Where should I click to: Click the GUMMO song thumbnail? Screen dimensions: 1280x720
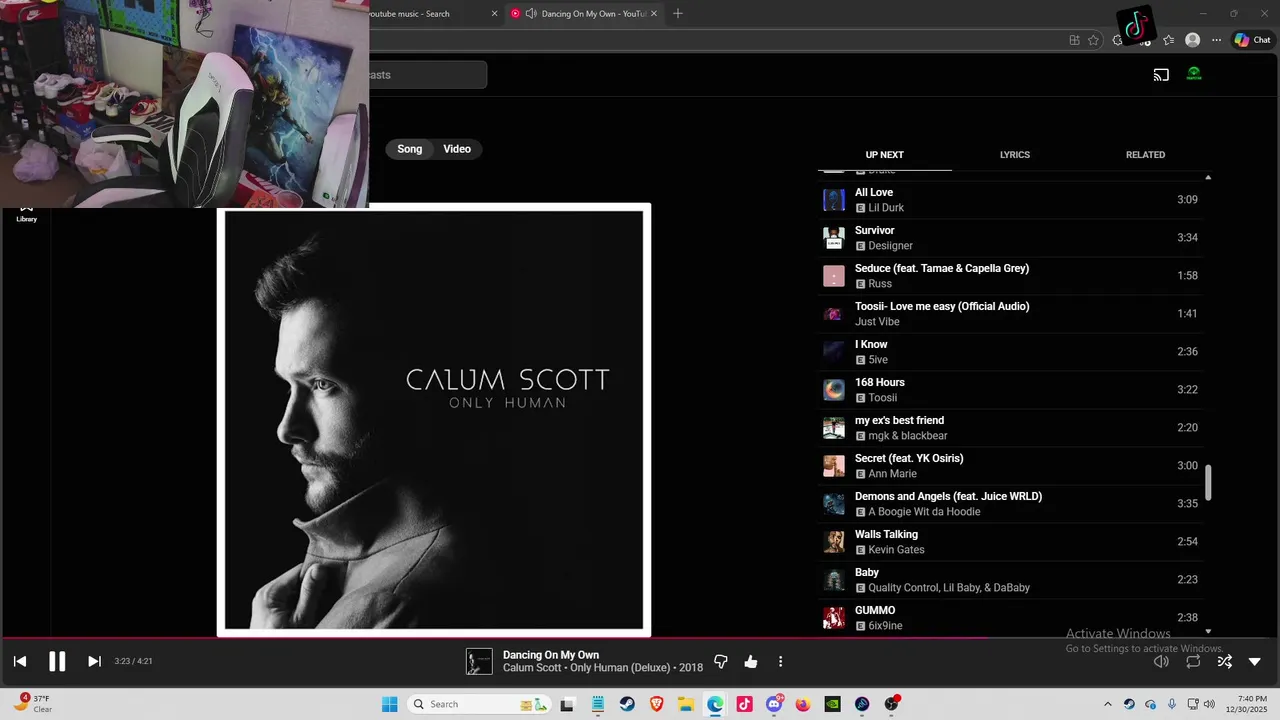[x=834, y=618]
